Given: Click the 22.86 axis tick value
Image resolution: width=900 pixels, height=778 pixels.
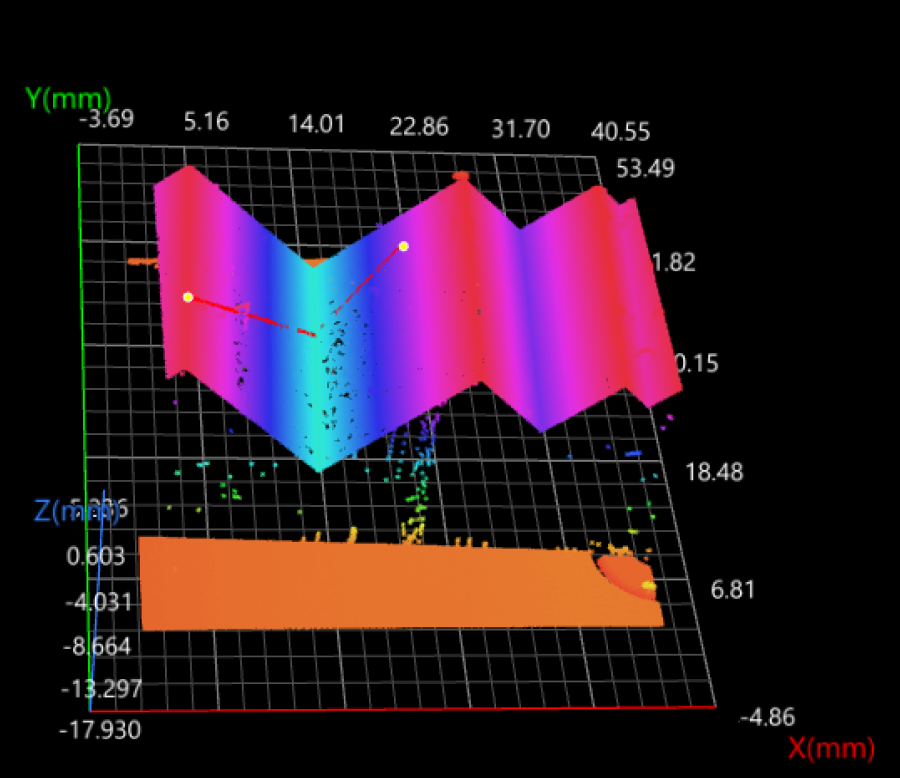Looking at the screenshot, I should point(418,127).
